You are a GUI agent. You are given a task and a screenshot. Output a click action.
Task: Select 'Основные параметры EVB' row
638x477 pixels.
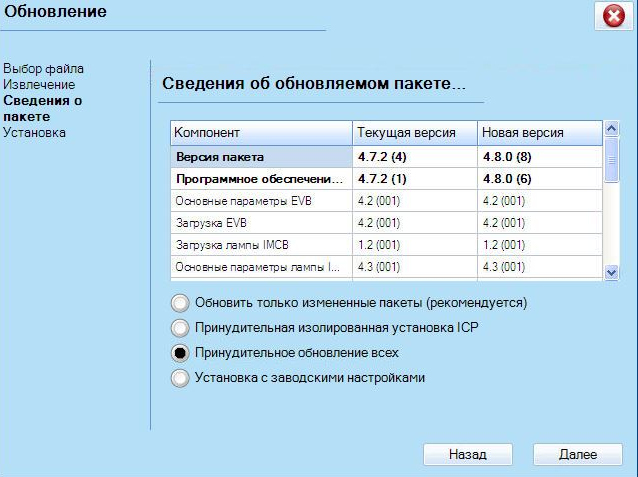click(x=260, y=201)
